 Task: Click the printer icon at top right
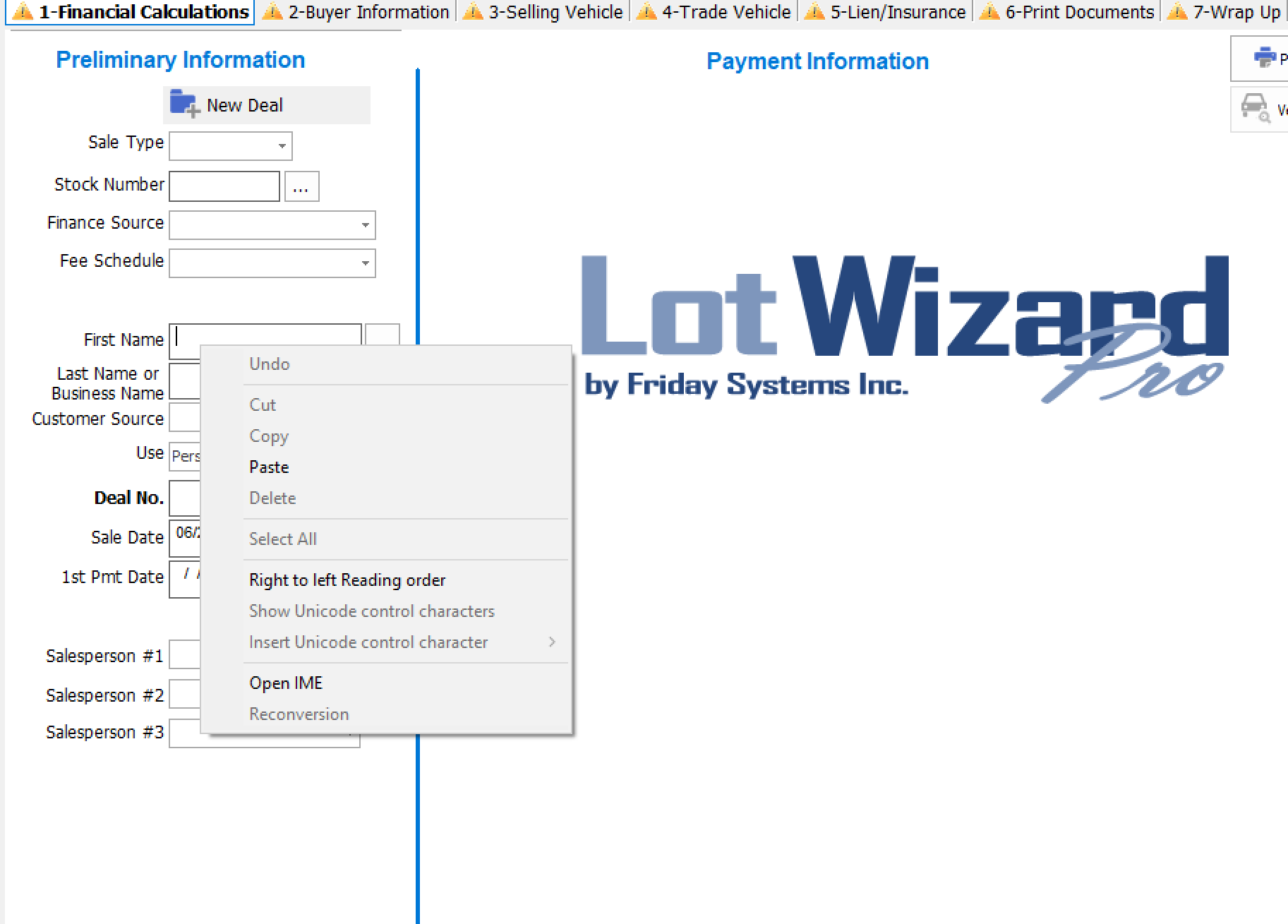[x=1264, y=57]
